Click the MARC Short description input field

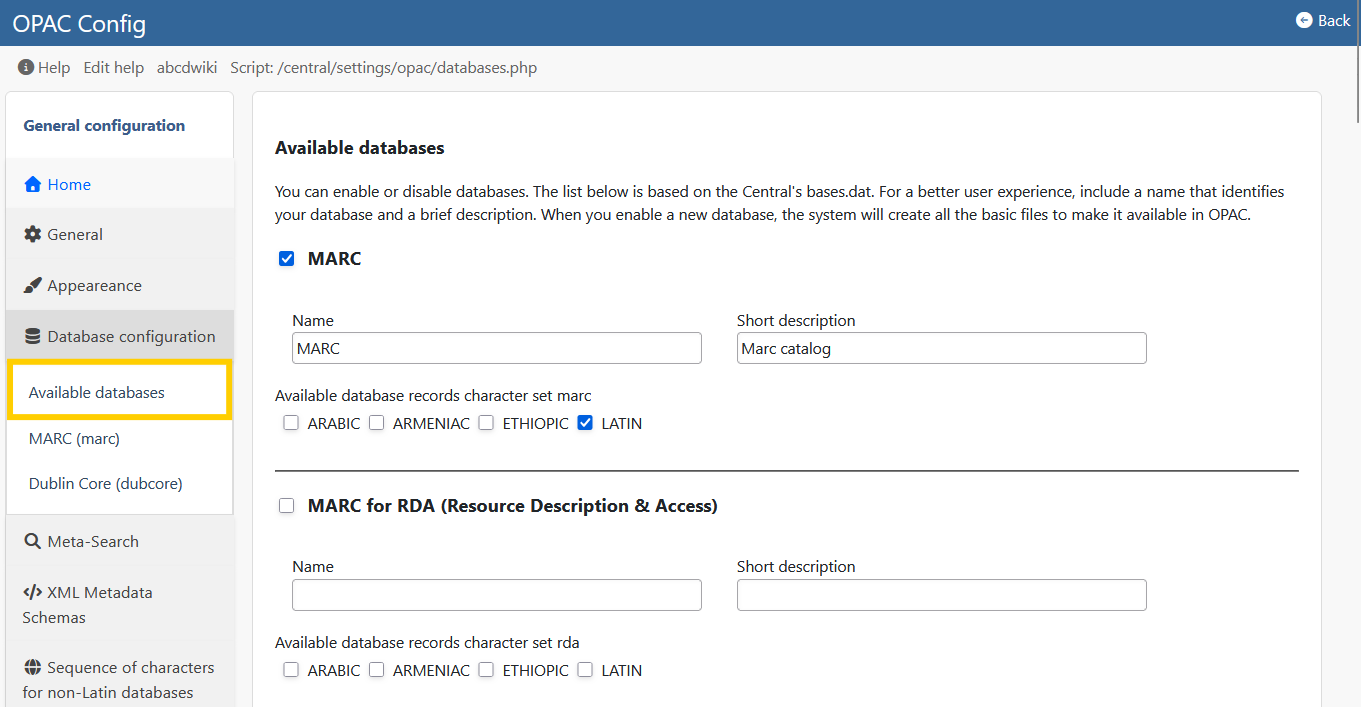pyautogui.click(x=940, y=348)
